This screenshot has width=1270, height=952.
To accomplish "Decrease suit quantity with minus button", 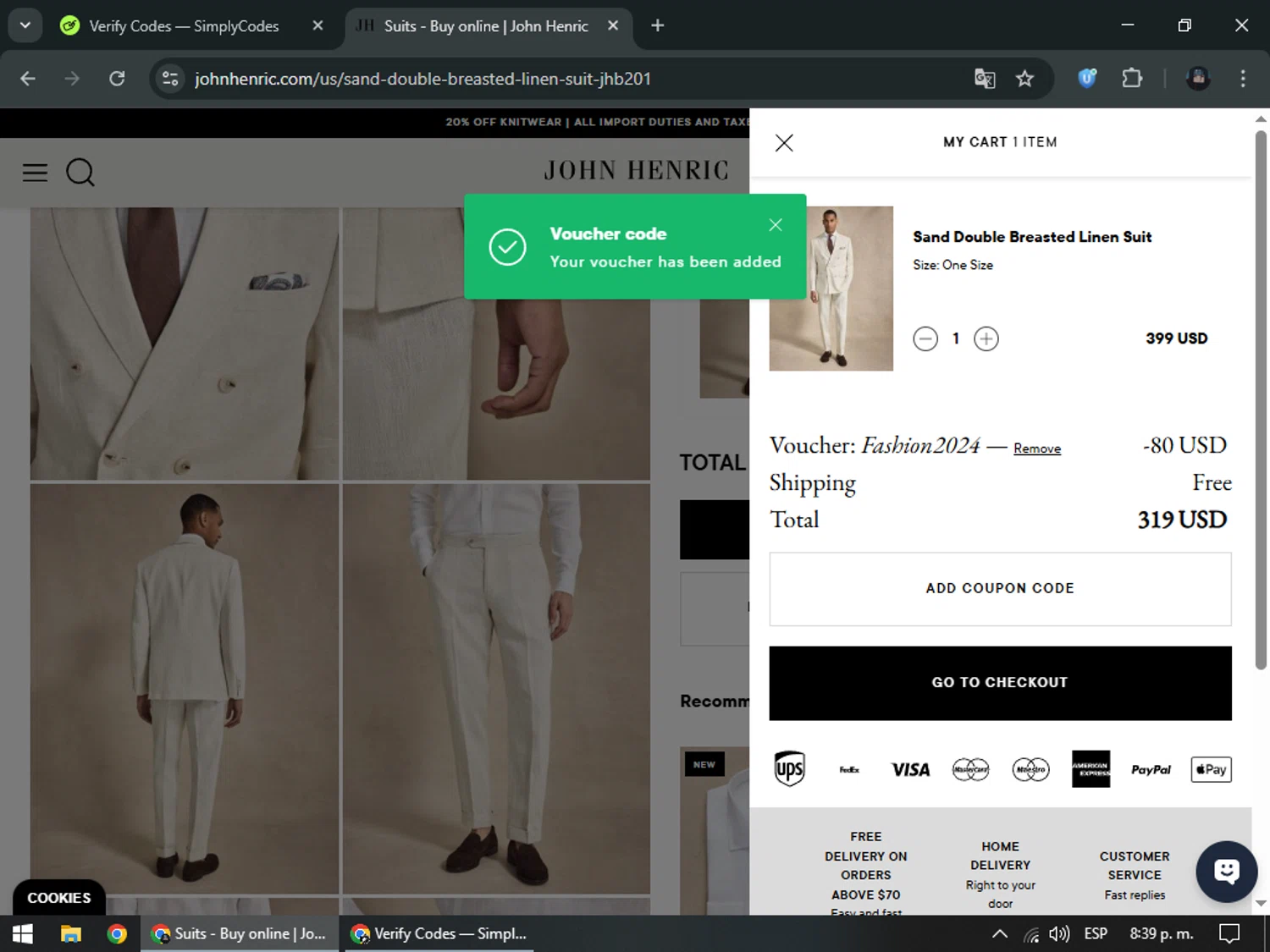I will pos(925,339).
